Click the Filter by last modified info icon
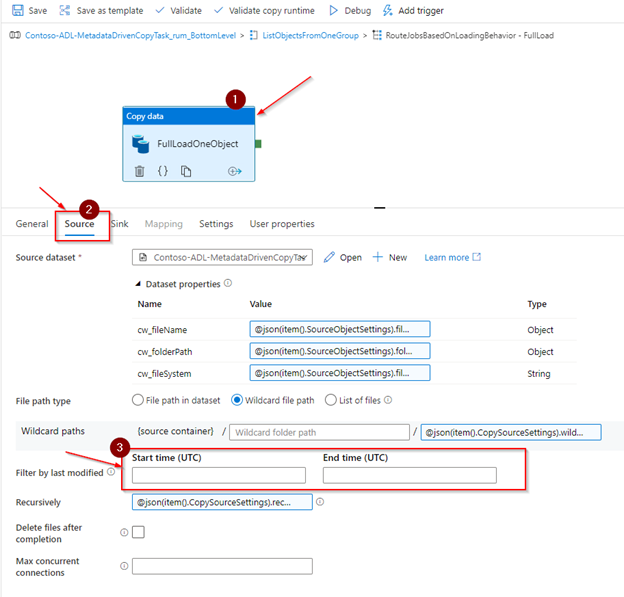 tap(111, 472)
